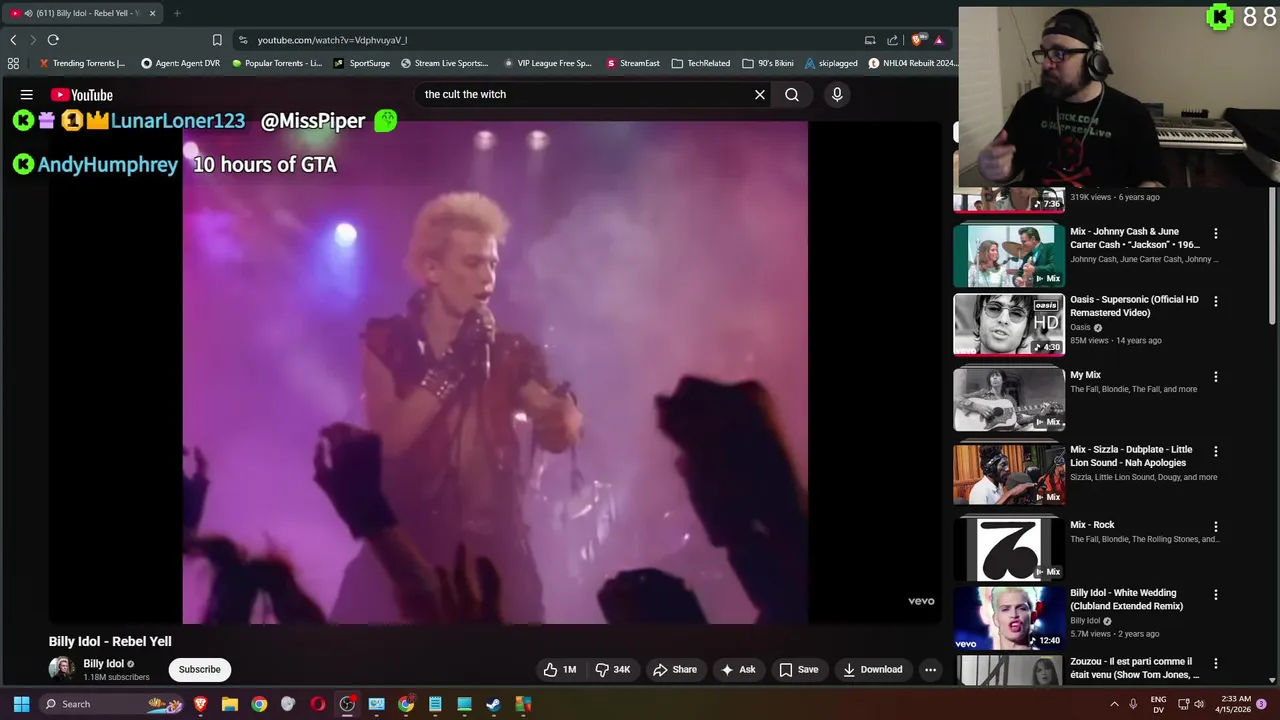Open Brave Rewards triangle icon
This screenshot has height=720, width=1280.
(x=939, y=40)
